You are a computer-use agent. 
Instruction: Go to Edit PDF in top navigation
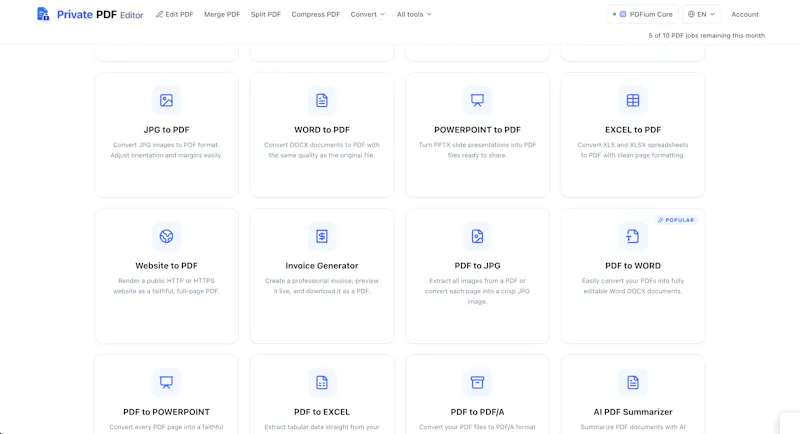pos(174,14)
